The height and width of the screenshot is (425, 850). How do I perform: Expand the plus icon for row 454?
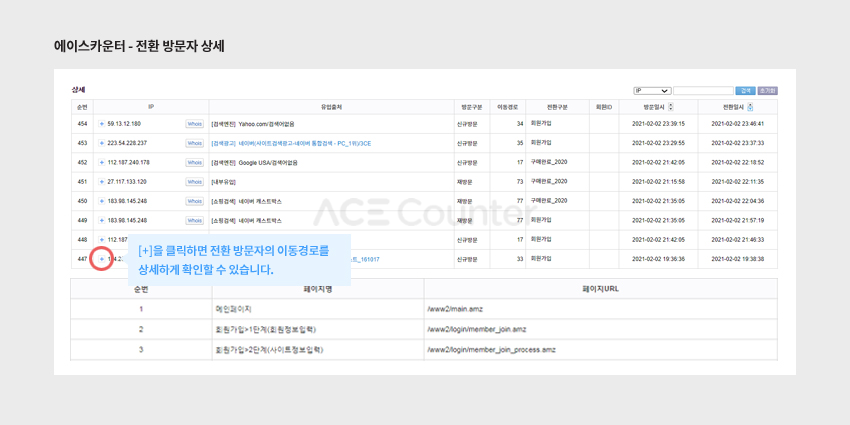pyautogui.click(x=101, y=124)
